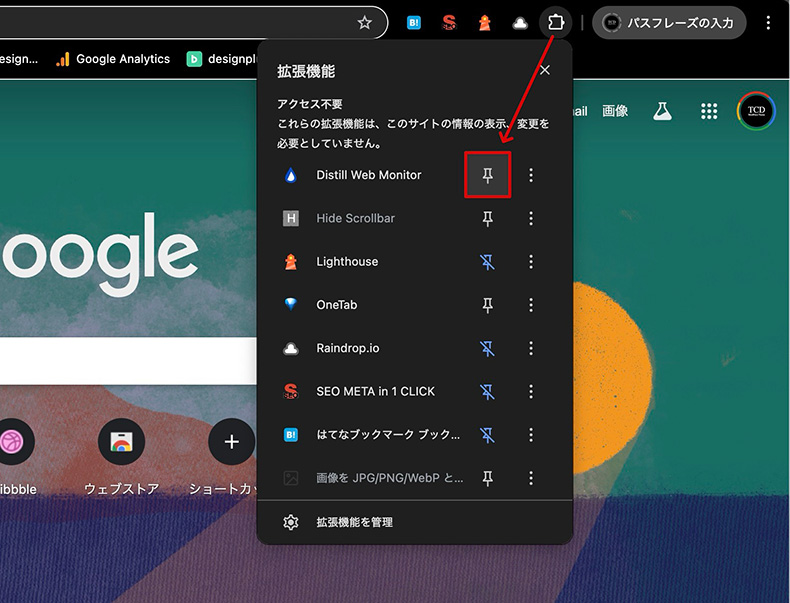Pin the OneTab extension to toolbar

tap(488, 305)
